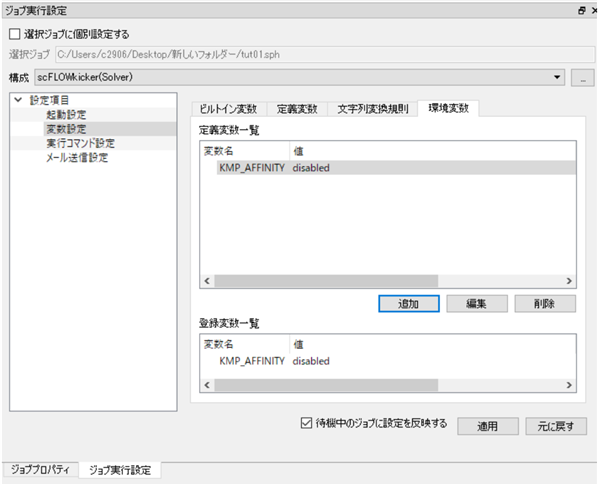Click the panel float/undock icon in title bar
The image size is (598, 485).
[x=582, y=11]
